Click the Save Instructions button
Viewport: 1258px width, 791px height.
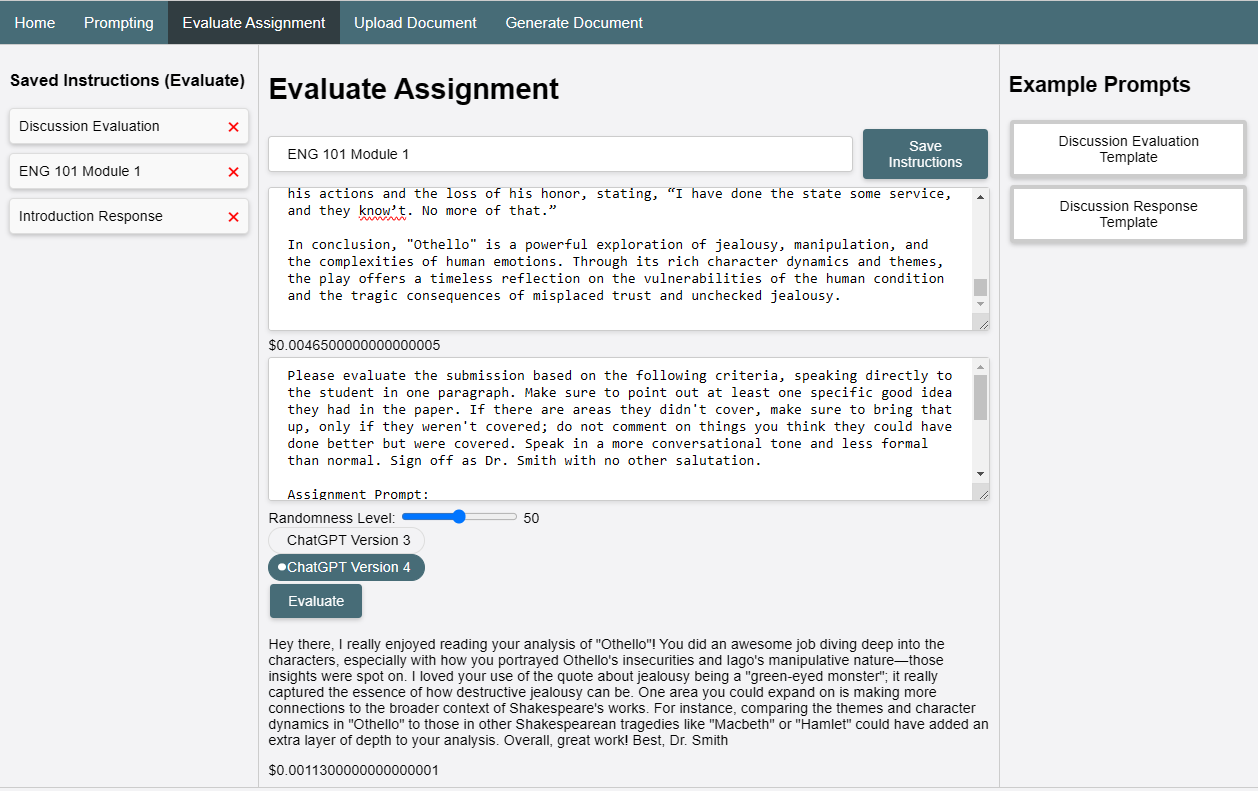(x=925, y=154)
